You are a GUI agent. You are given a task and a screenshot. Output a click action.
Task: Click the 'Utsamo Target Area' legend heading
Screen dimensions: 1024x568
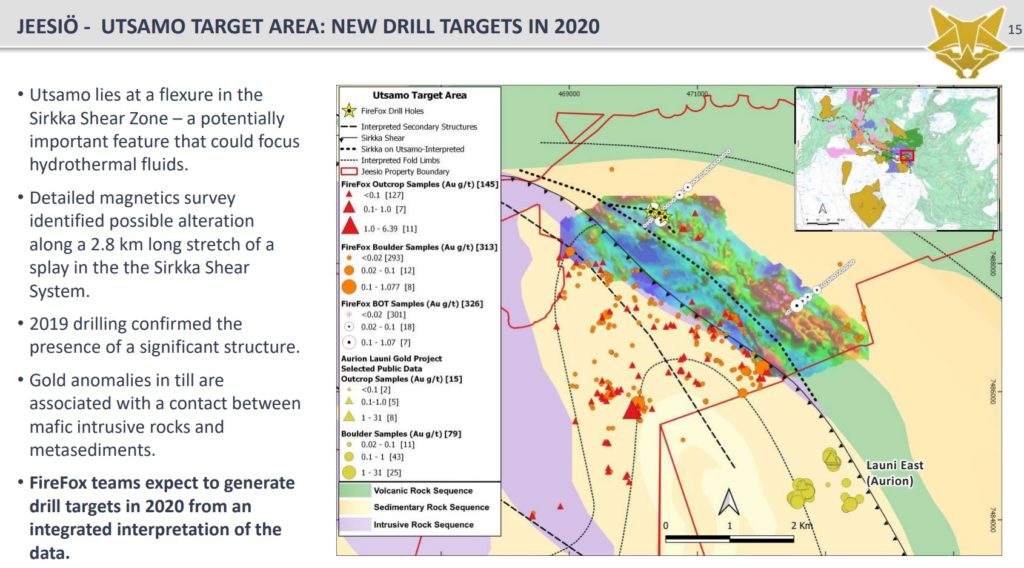tap(419, 95)
